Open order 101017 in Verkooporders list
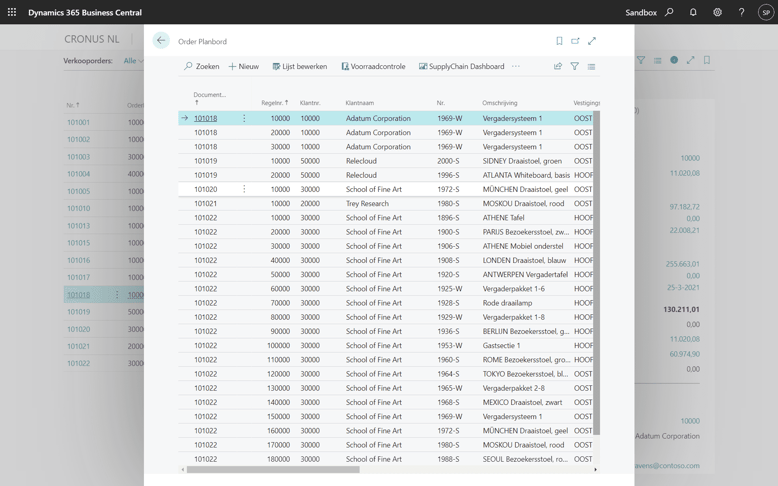 [x=78, y=277]
